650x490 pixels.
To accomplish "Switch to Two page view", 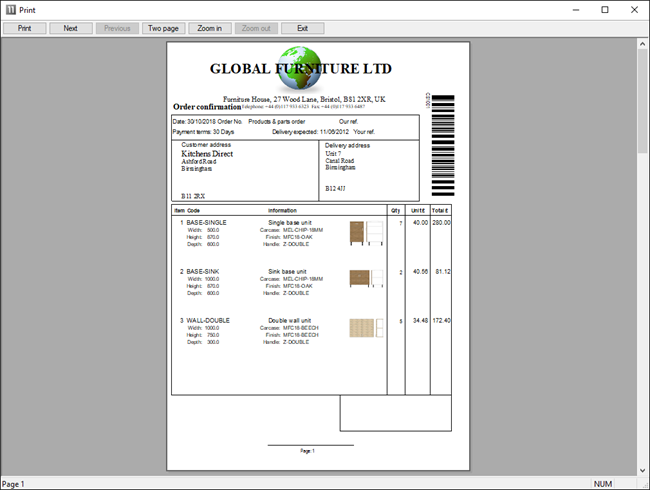I will click(163, 28).
